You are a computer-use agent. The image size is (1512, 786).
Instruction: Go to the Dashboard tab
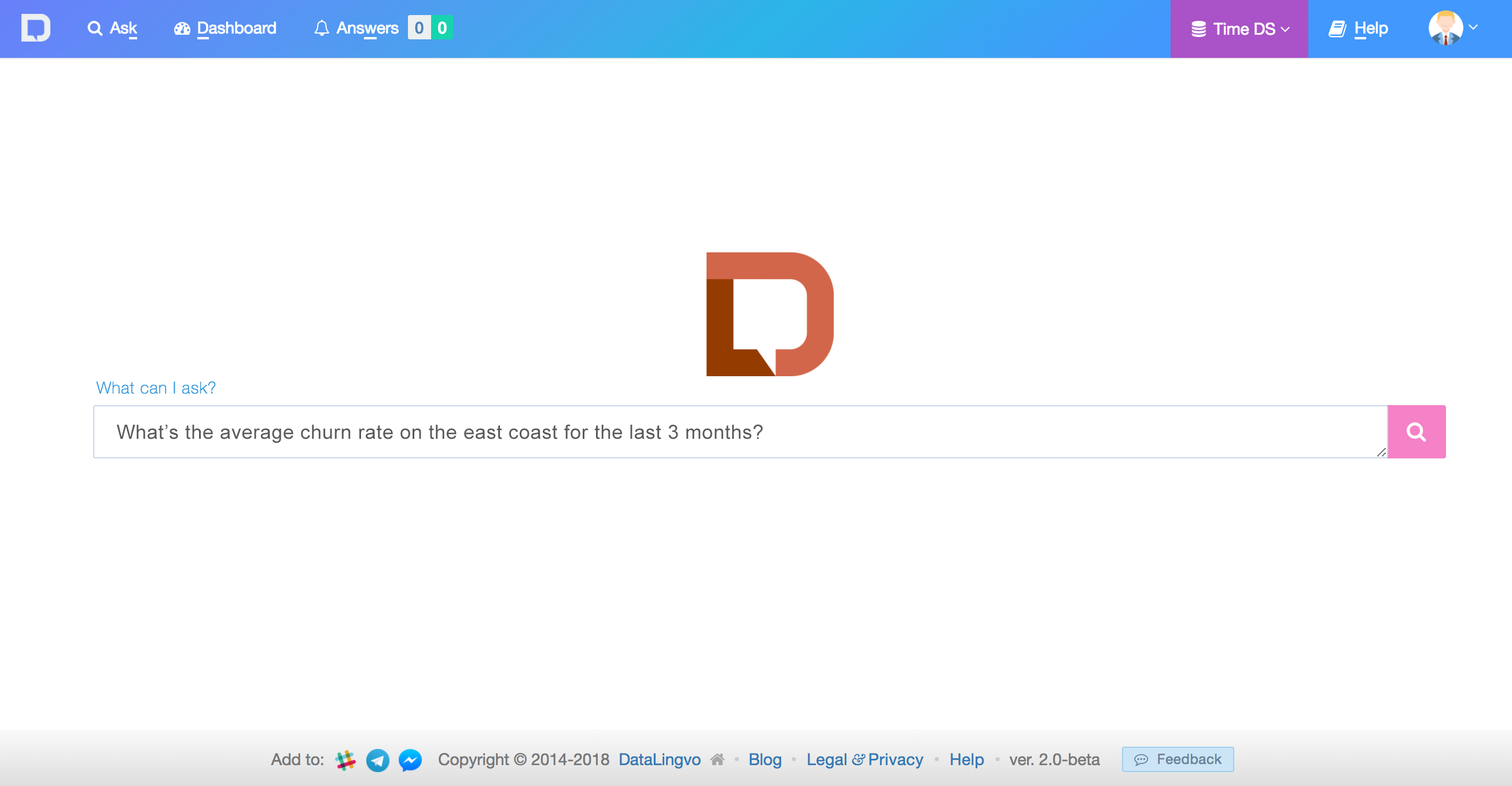[226, 28]
